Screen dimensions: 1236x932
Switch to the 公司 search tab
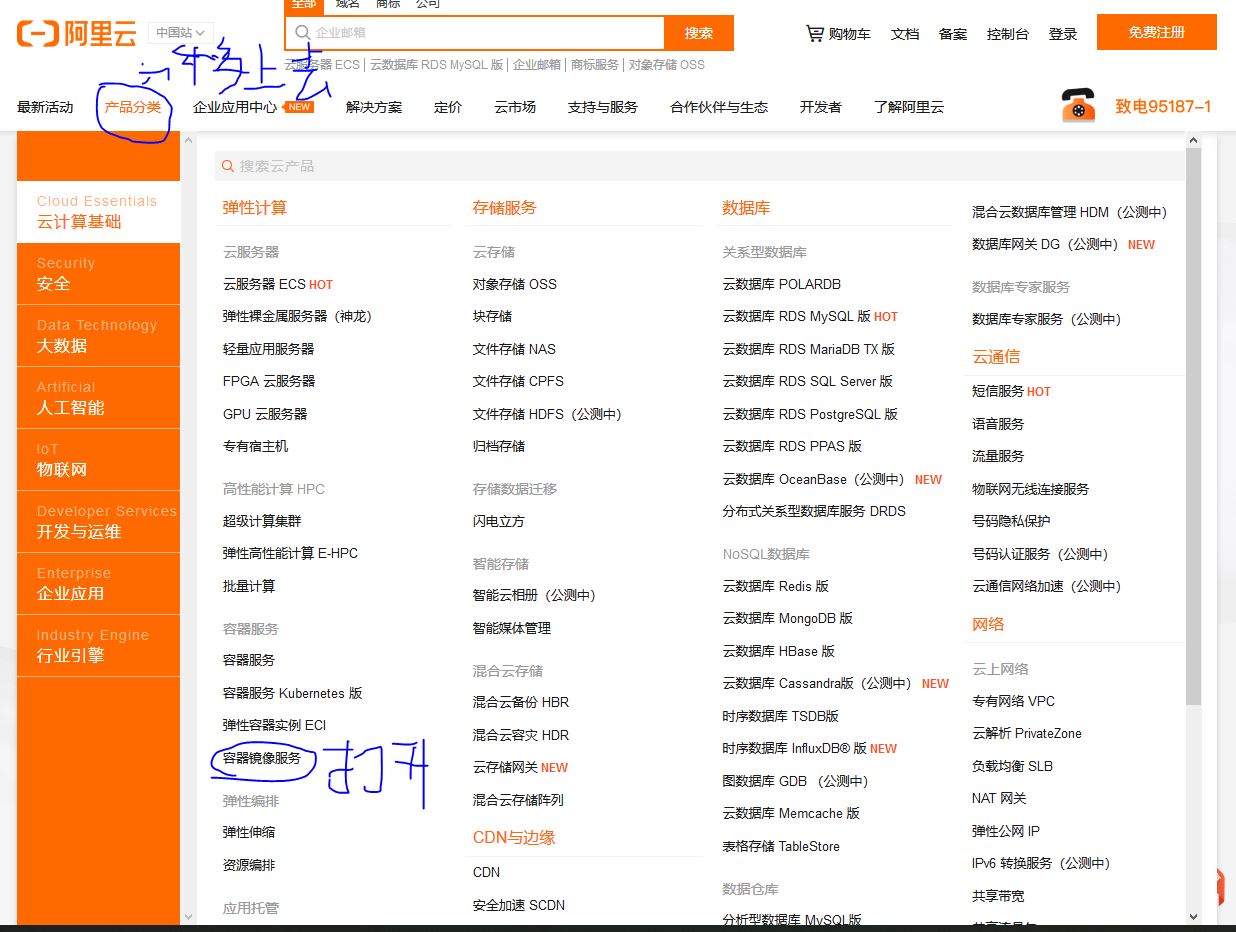point(428,5)
